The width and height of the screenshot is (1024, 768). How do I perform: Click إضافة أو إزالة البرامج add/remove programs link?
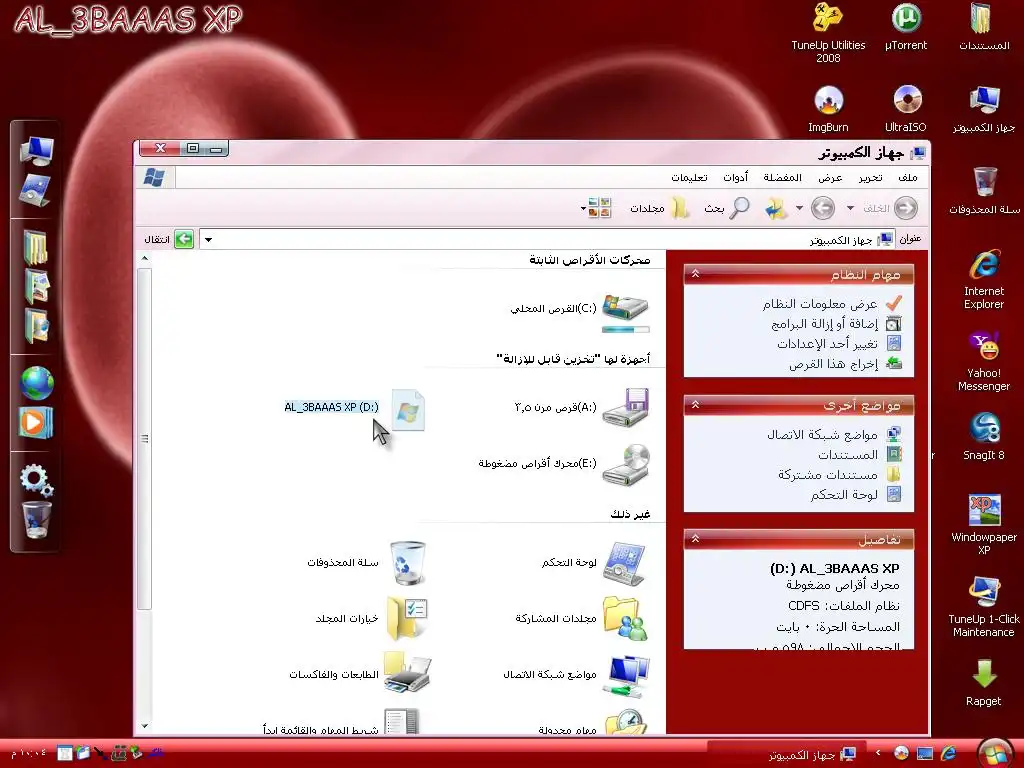(x=824, y=324)
